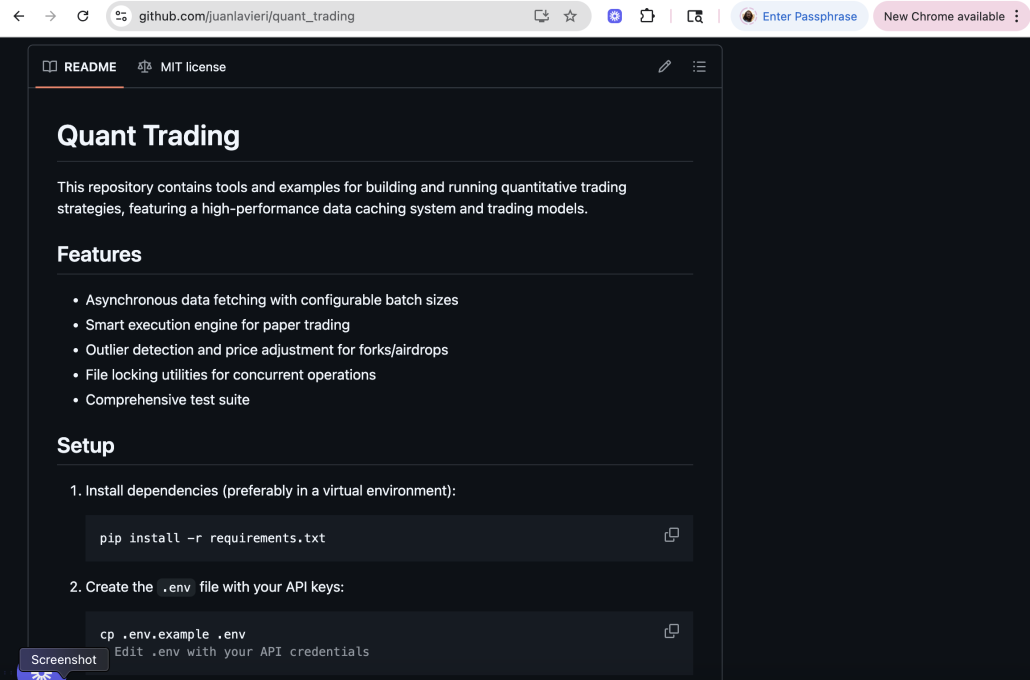The height and width of the screenshot is (680, 1030).
Task: Copy the pip install command
Action: 671,535
